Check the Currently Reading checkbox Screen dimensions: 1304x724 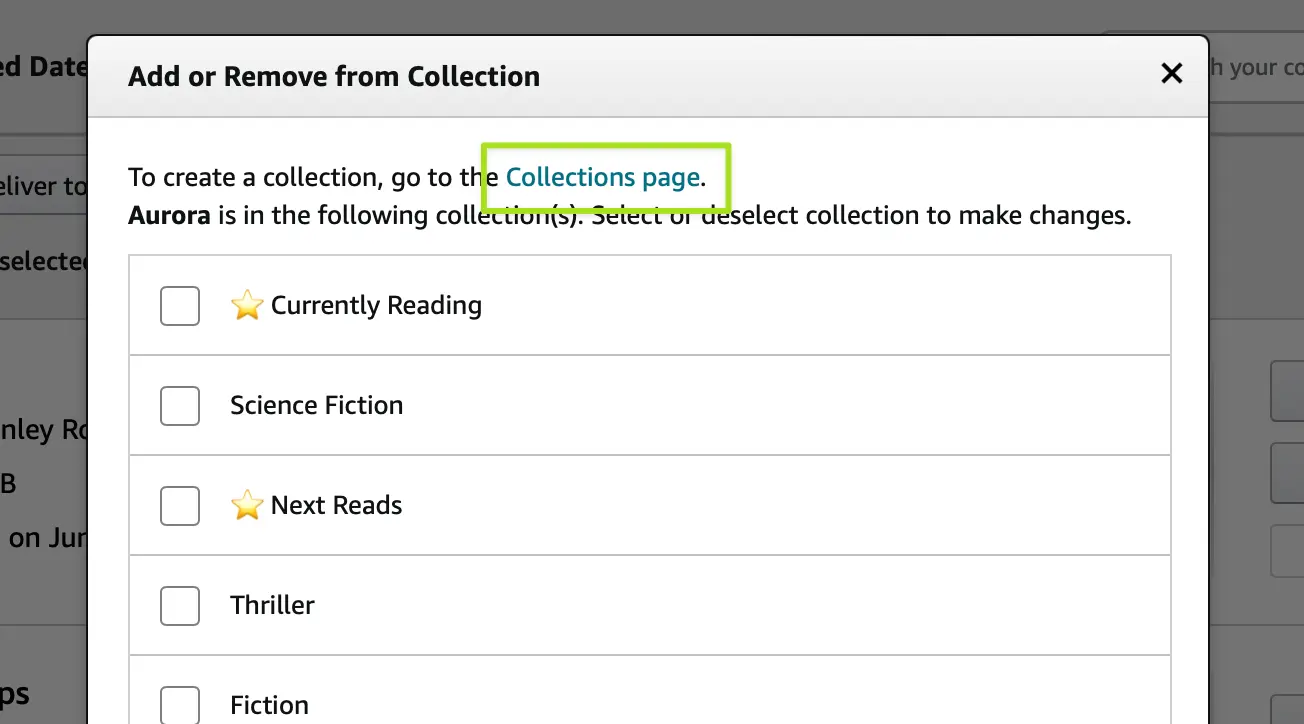tap(180, 306)
